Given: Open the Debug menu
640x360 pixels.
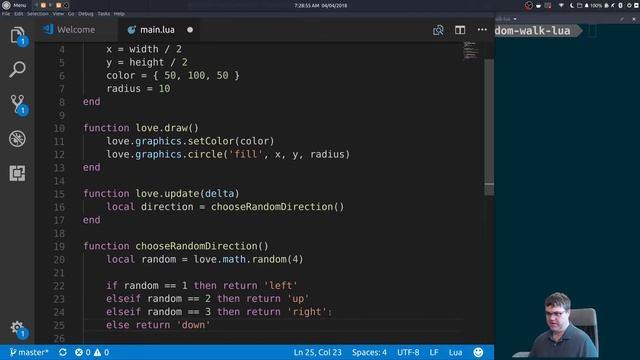Looking at the screenshot, I should (x=86, y=14).
